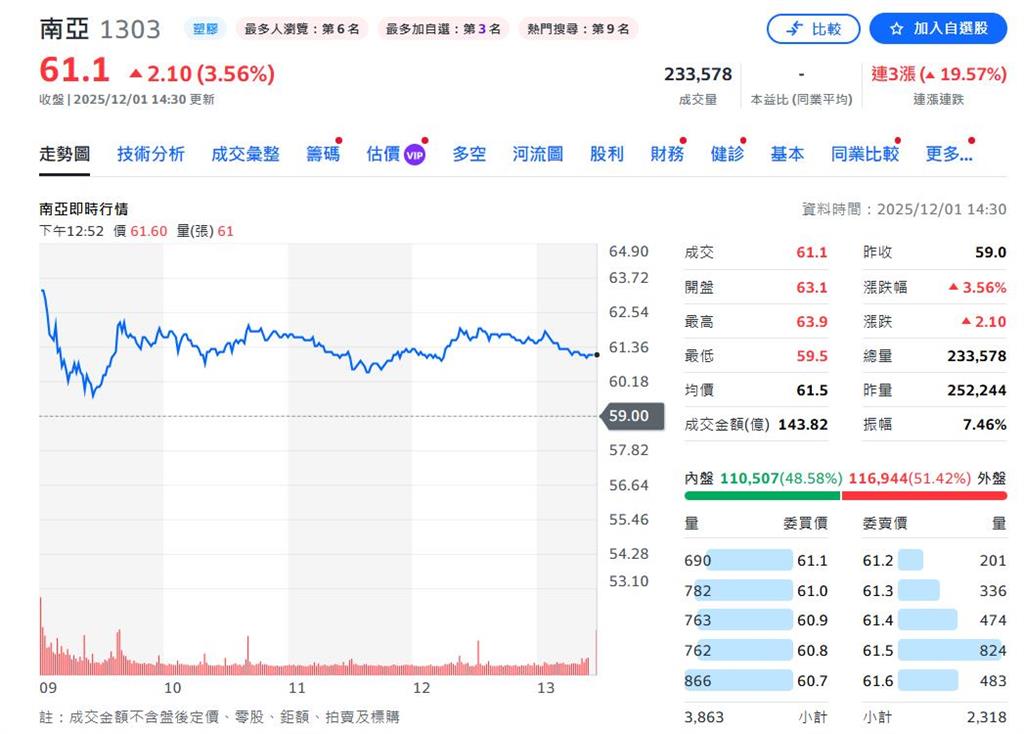Click the VIP badge on the 估價 tab
The height and width of the screenshot is (734, 1024).
click(416, 154)
